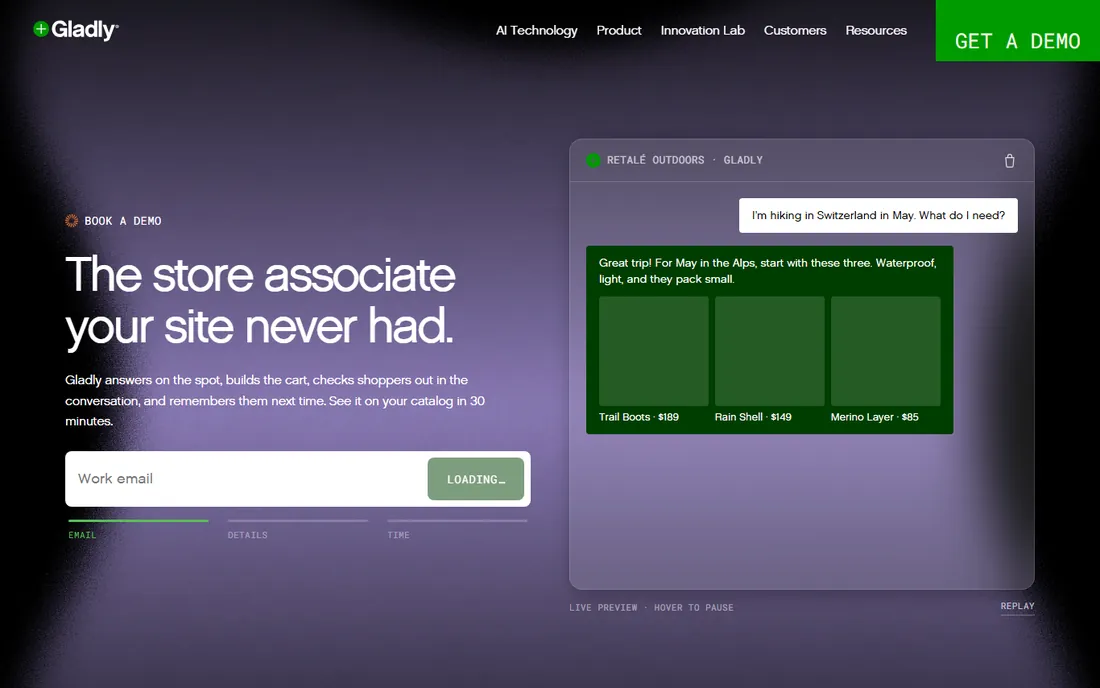Open the Merino Layer product thumbnail
The height and width of the screenshot is (688, 1100).
(x=885, y=351)
